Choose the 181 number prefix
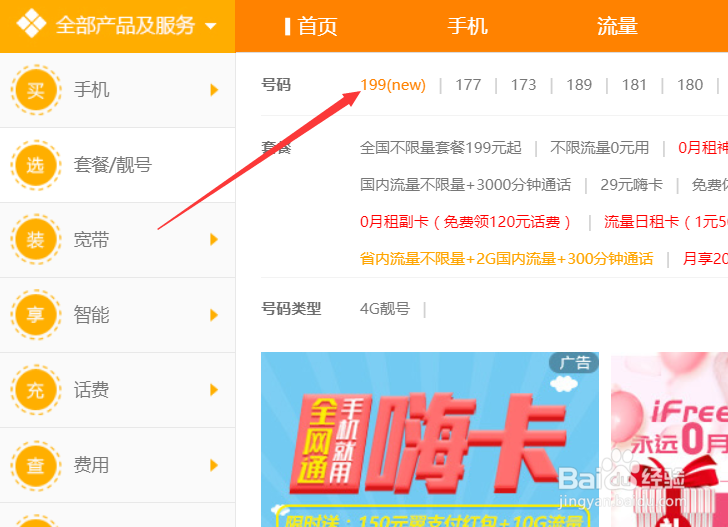The width and height of the screenshot is (728, 527). click(x=634, y=85)
